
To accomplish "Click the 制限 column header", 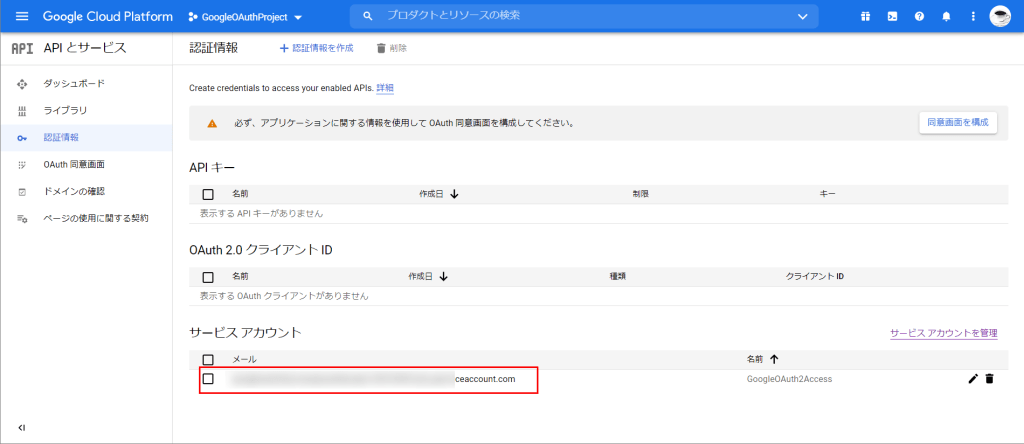I will click(640, 194).
